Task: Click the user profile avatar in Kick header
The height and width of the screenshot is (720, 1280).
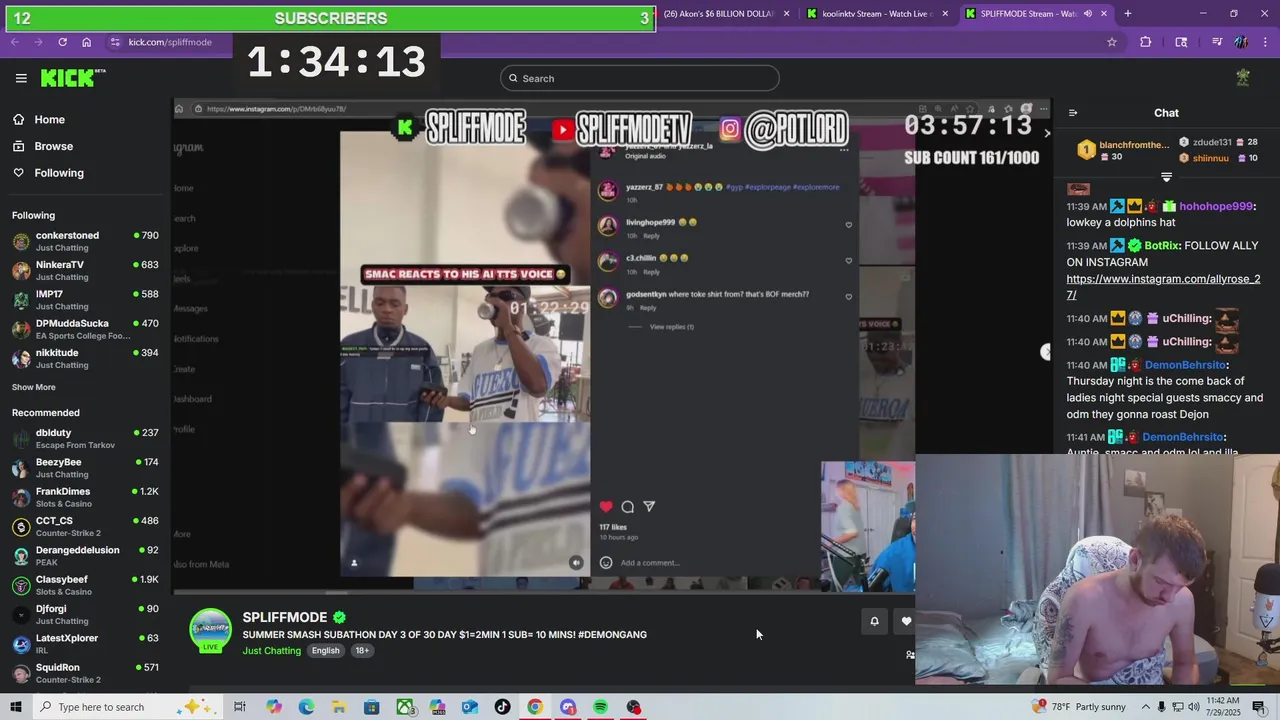Action: click(x=1243, y=78)
